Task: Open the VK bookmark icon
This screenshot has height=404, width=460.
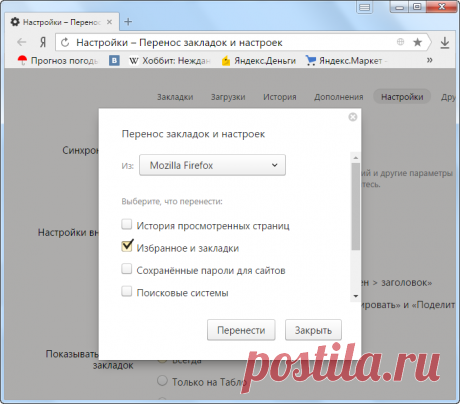Action: tap(114, 60)
